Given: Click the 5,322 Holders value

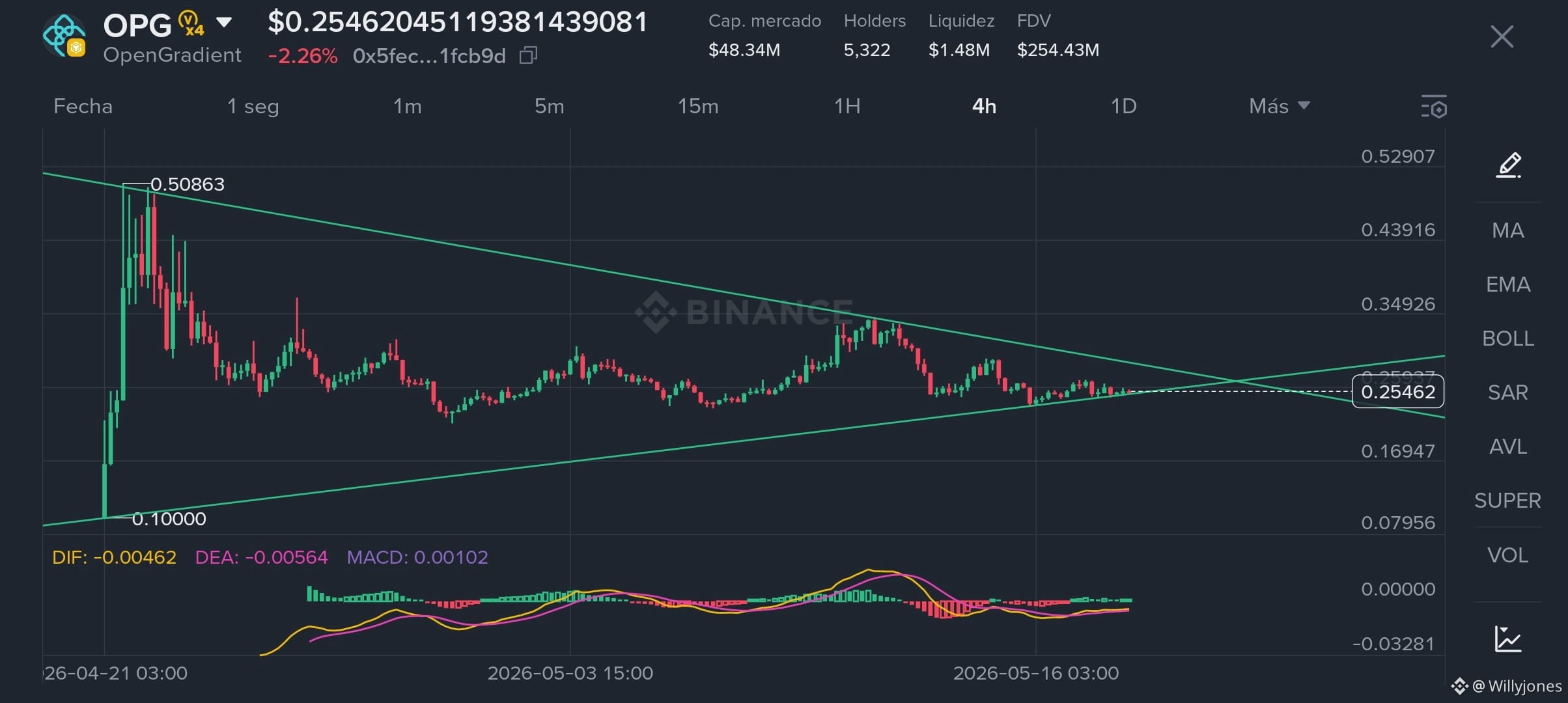Looking at the screenshot, I should pyautogui.click(x=867, y=50).
